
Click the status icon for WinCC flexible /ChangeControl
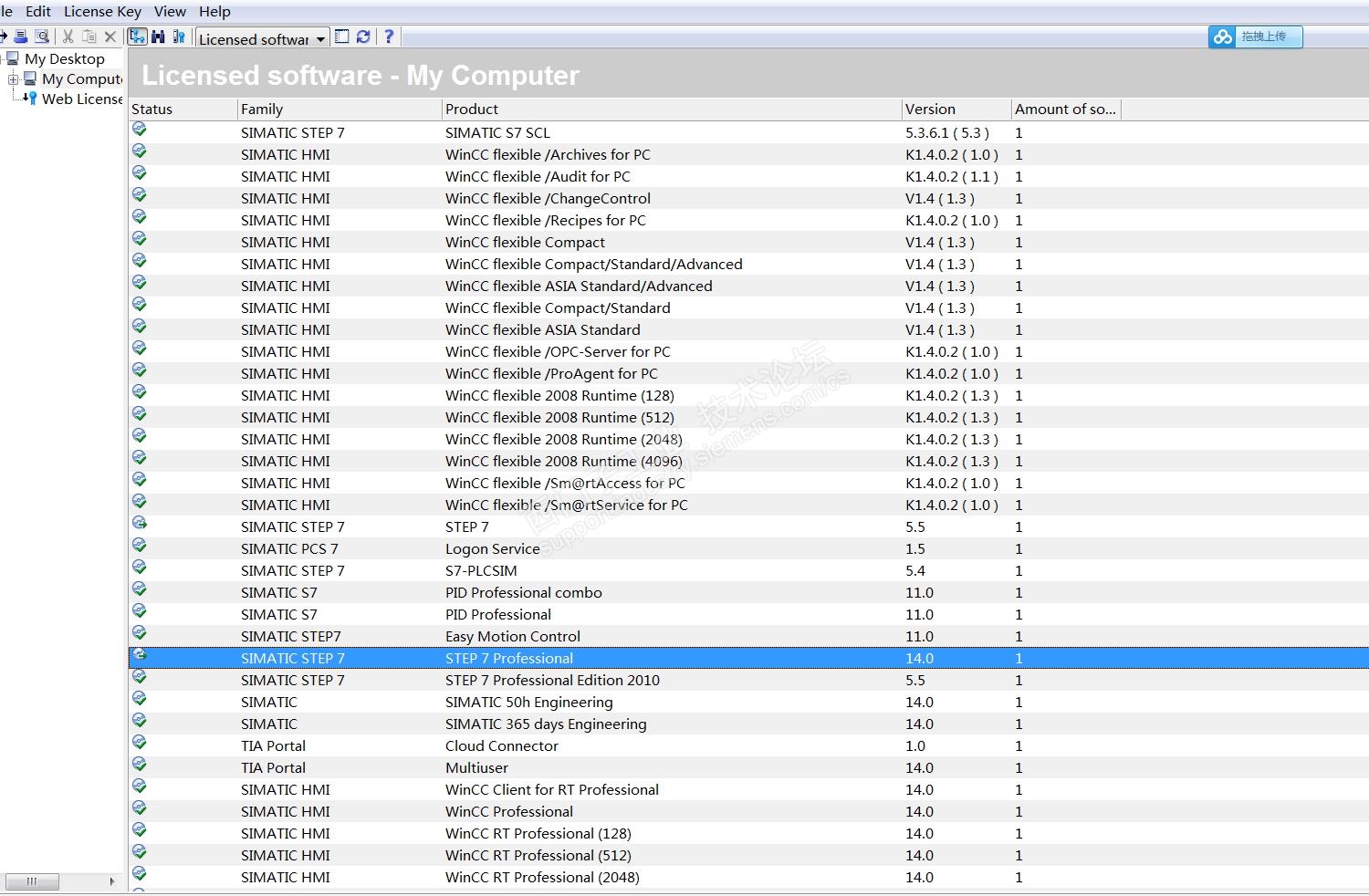pos(140,195)
